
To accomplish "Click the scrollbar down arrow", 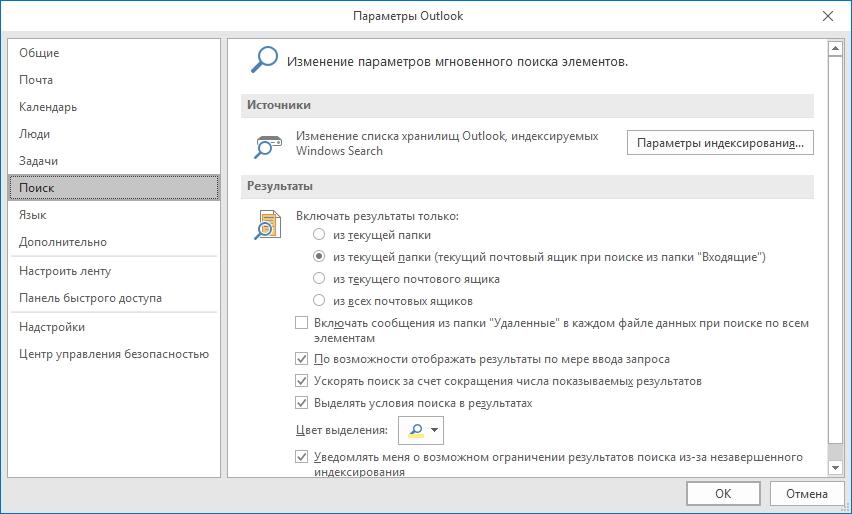I will point(835,468).
